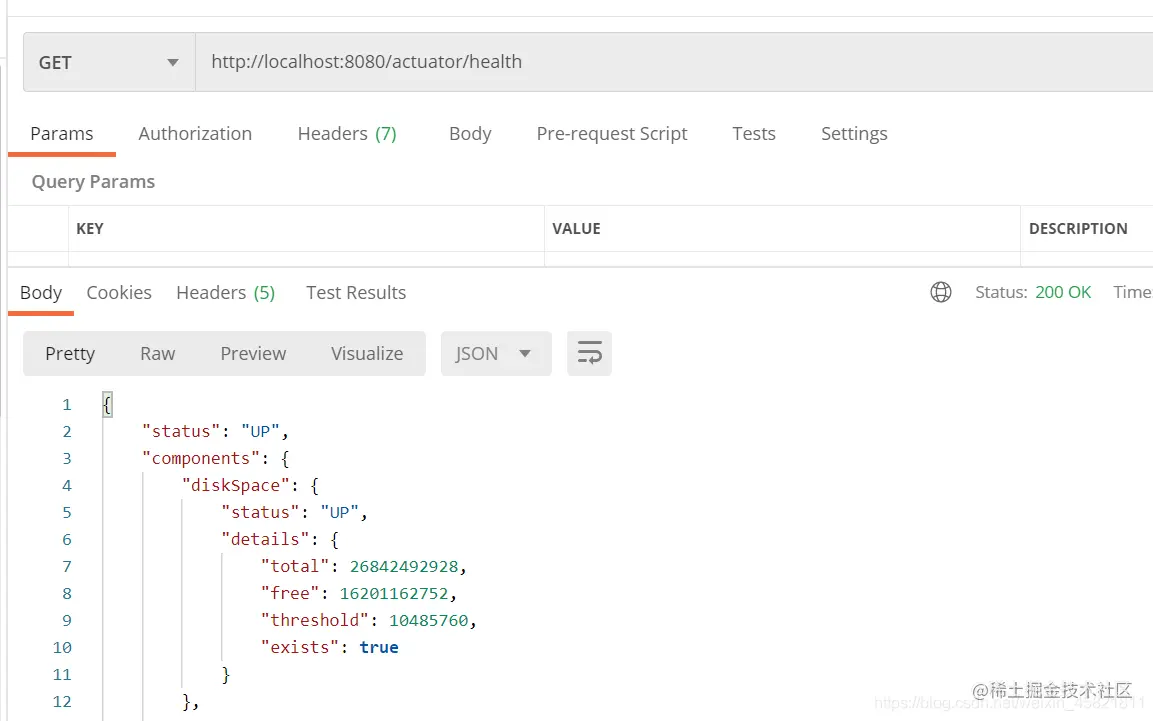This screenshot has height=721, width=1153.
Task: Select the Params tab
Action: click(62, 134)
